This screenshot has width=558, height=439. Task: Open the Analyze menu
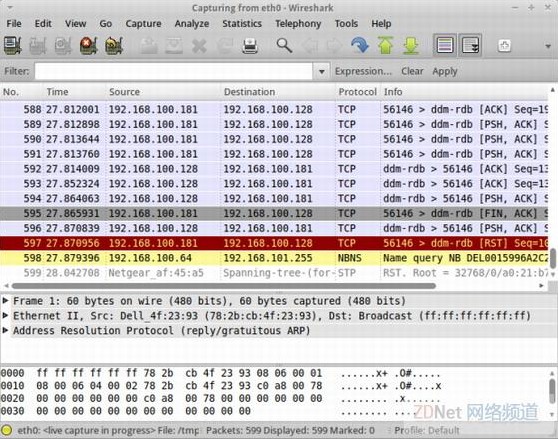click(192, 23)
